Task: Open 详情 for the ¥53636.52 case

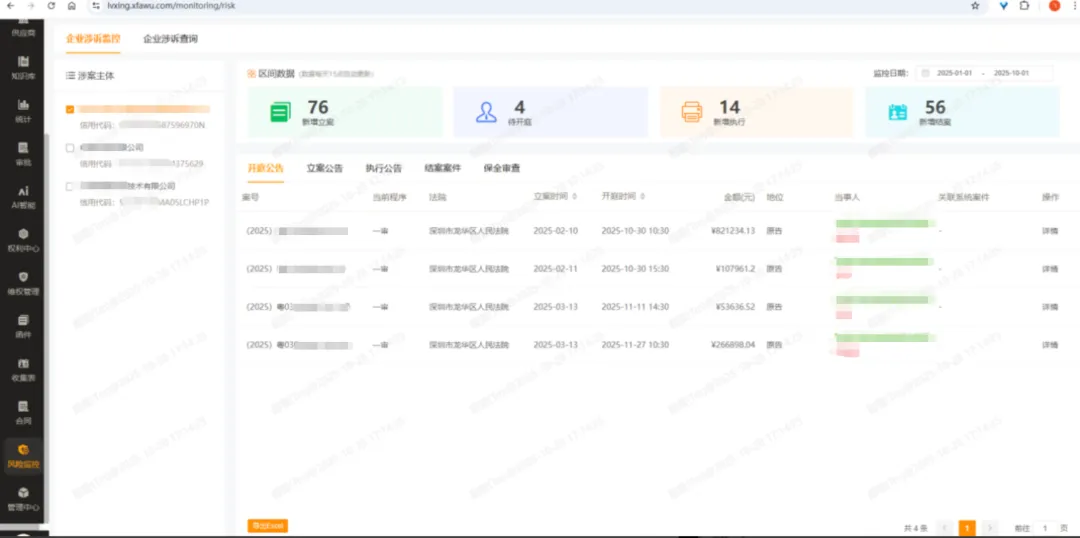Action: click(1050, 307)
